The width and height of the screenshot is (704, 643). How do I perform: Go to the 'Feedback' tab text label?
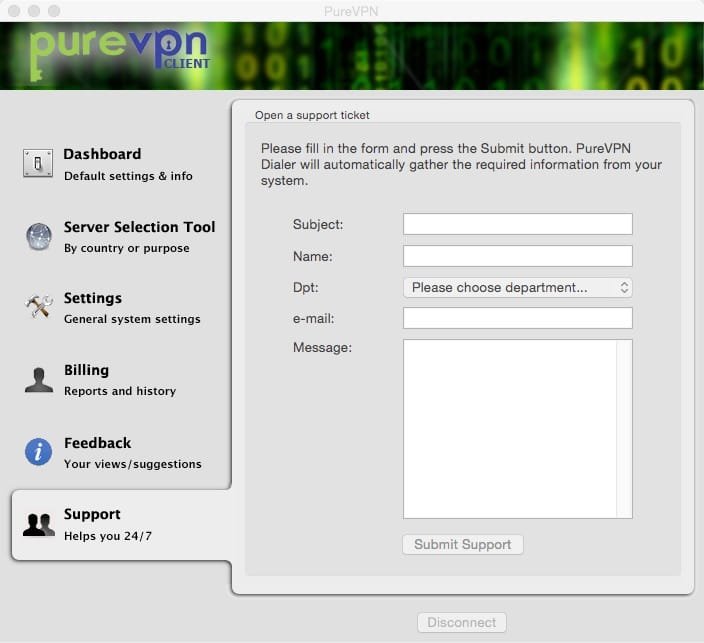[x=97, y=443]
